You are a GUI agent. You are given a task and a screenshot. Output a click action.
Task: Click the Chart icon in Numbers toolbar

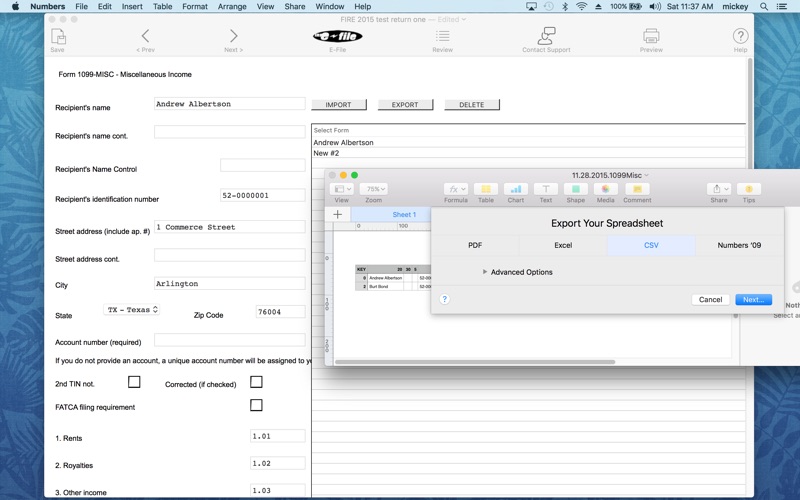pos(516,189)
